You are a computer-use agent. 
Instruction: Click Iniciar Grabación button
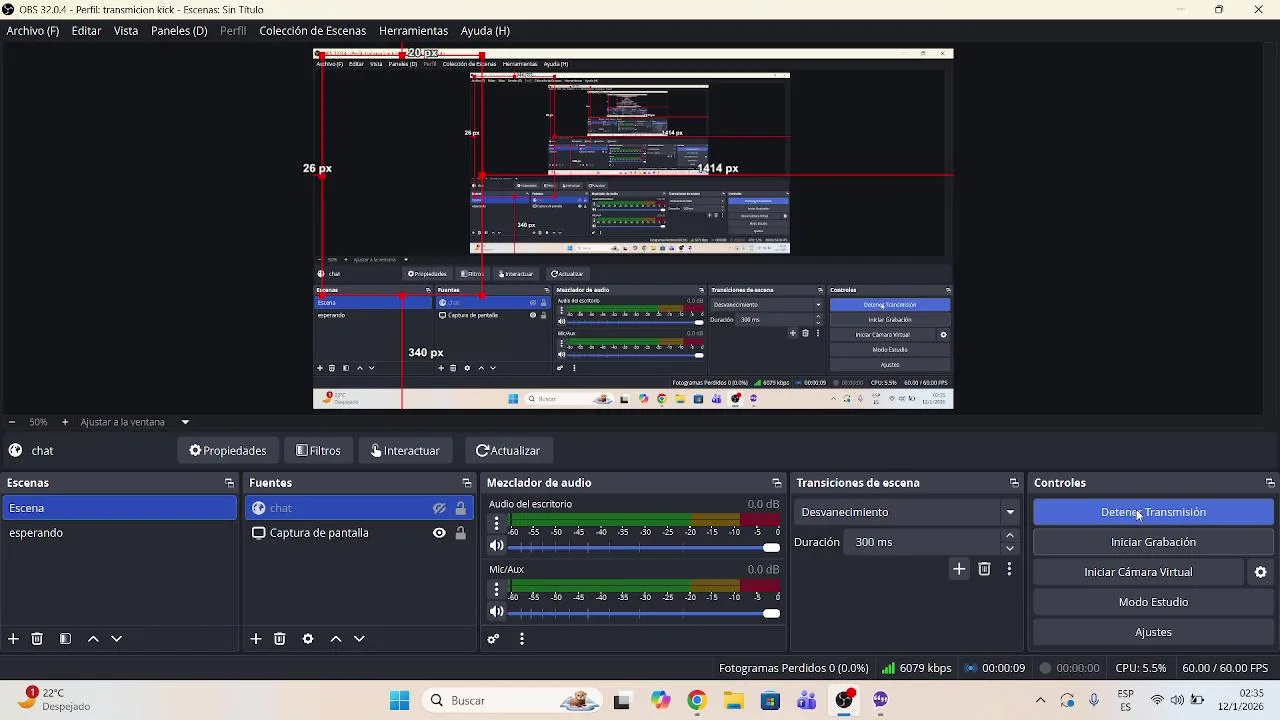pos(1153,542)
